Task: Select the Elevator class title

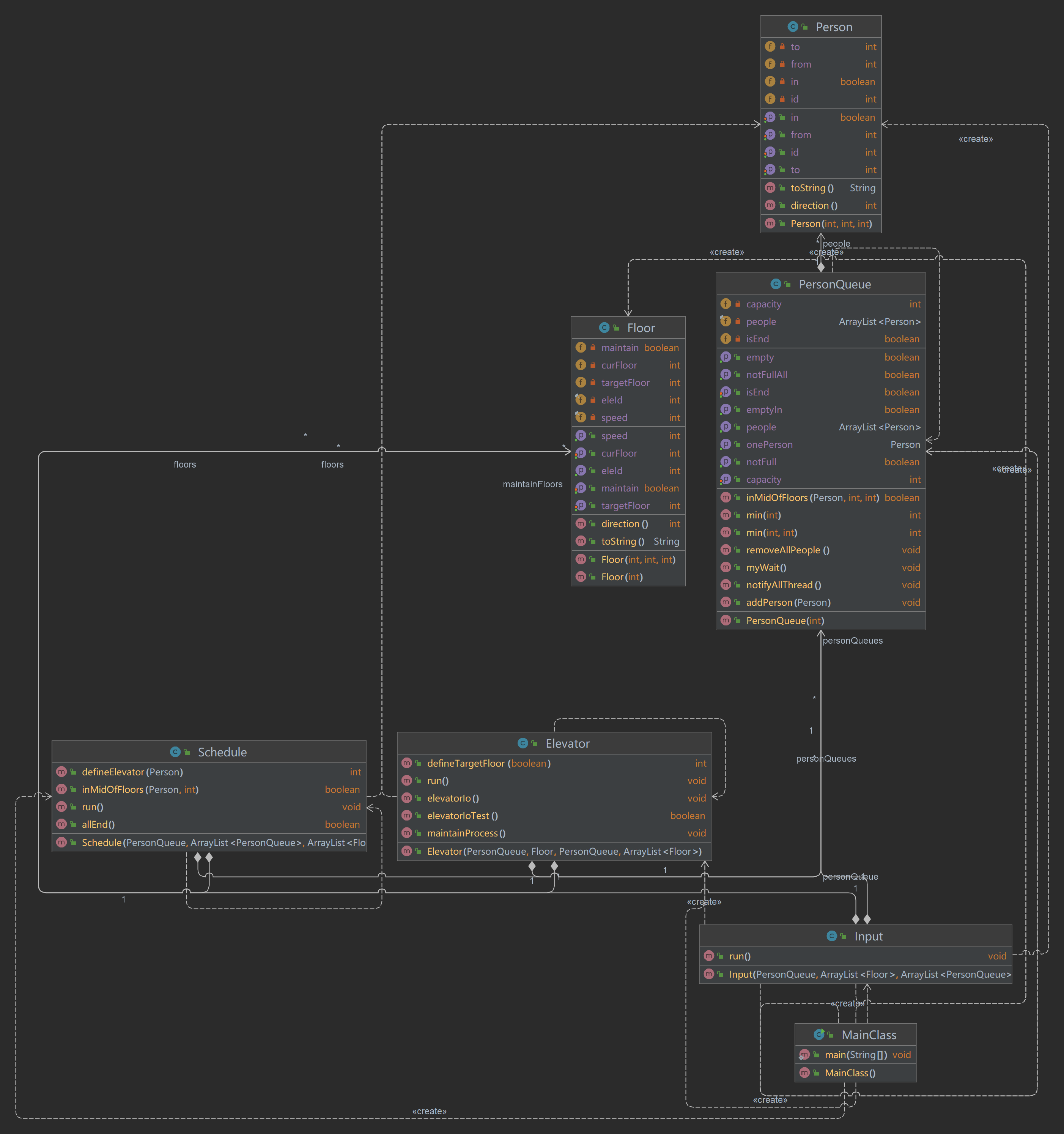Action: [567, 743]
